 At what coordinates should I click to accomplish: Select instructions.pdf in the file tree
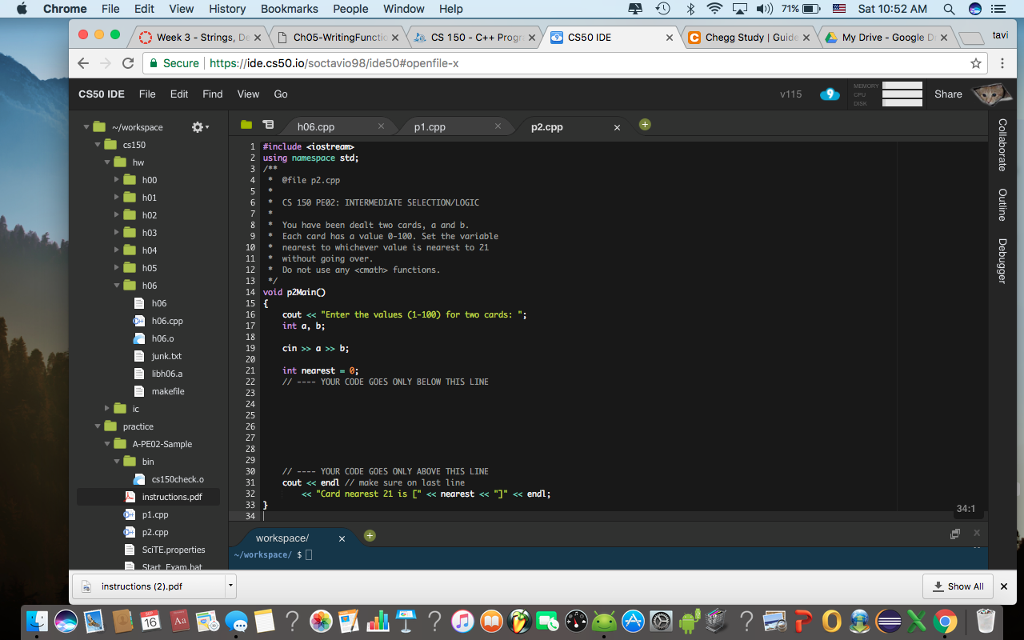[171, 497]
